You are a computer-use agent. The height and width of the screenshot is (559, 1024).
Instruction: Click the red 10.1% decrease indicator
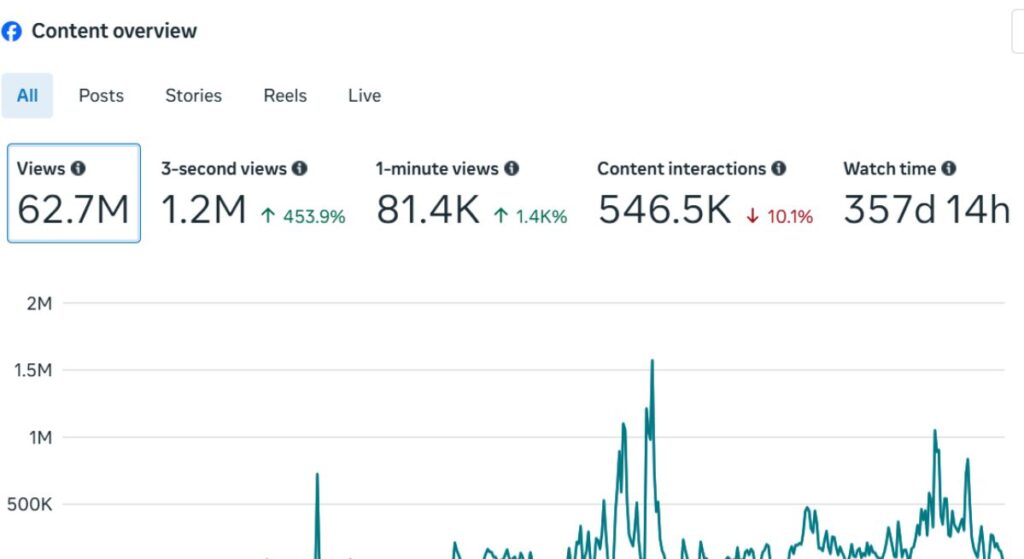(x=779, y=216)
